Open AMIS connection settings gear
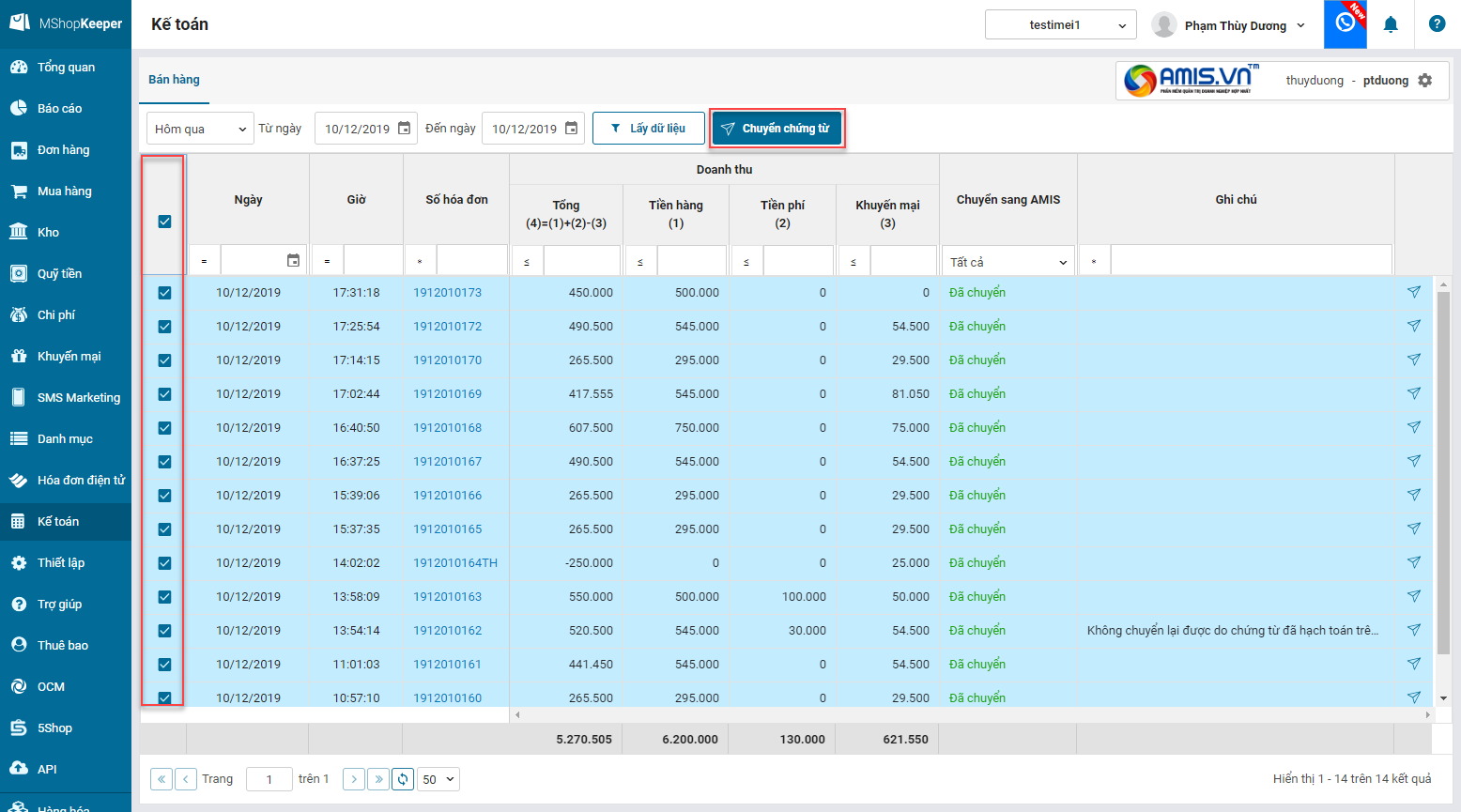 tap(1425, 81)
